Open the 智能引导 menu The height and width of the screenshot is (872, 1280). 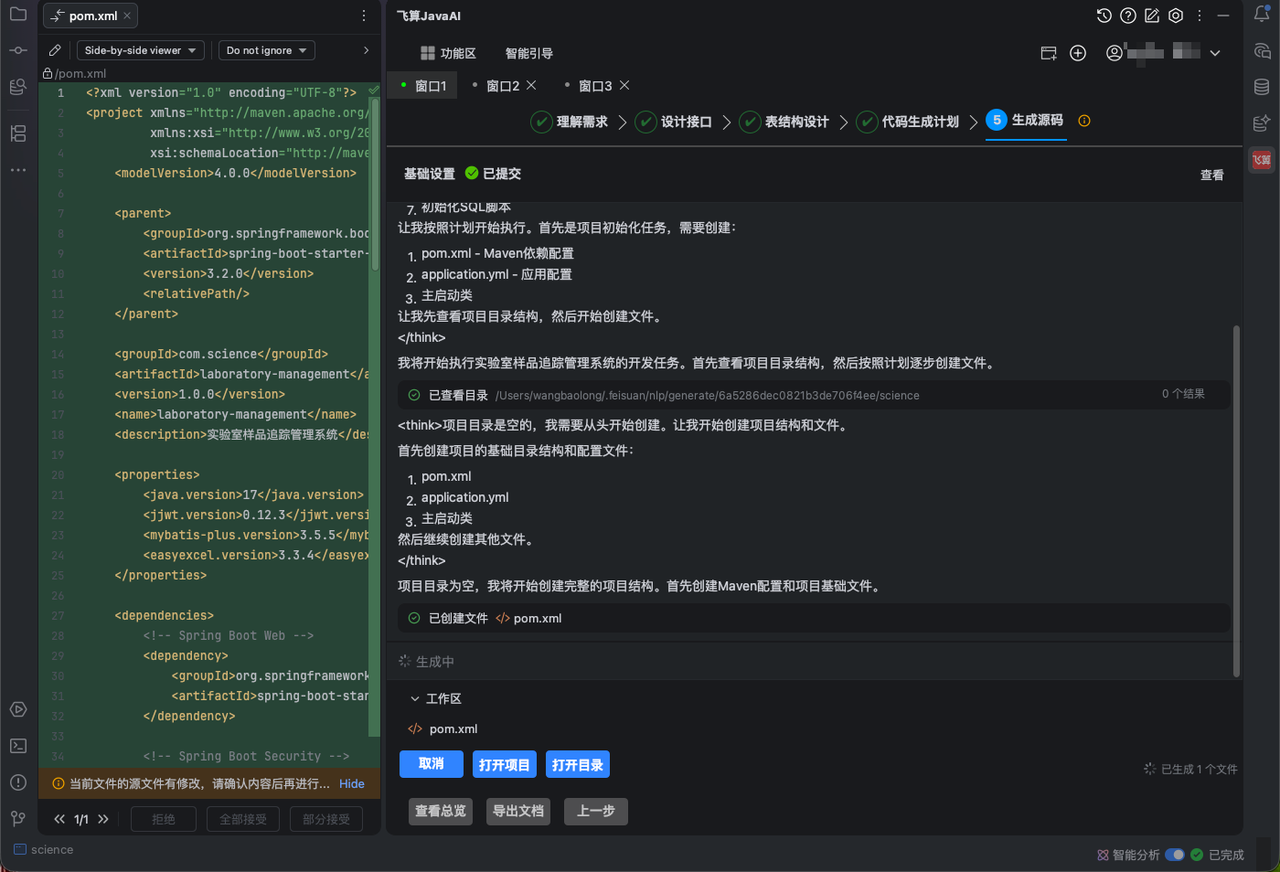tap(529, 53)
